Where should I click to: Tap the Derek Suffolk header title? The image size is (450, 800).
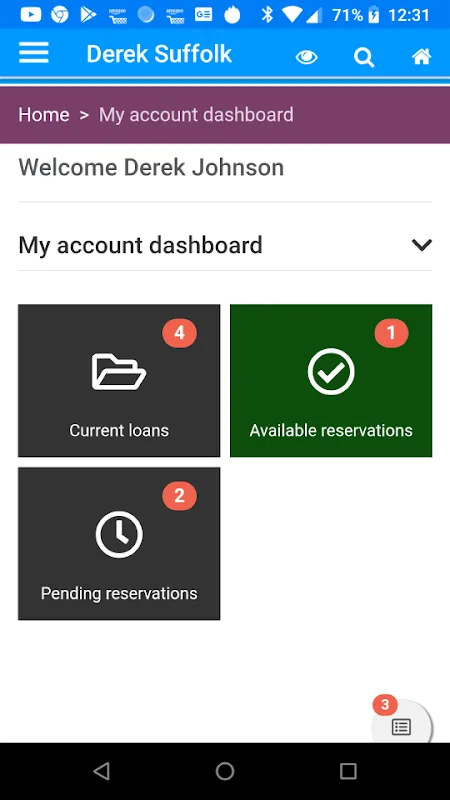coord(159,54)
